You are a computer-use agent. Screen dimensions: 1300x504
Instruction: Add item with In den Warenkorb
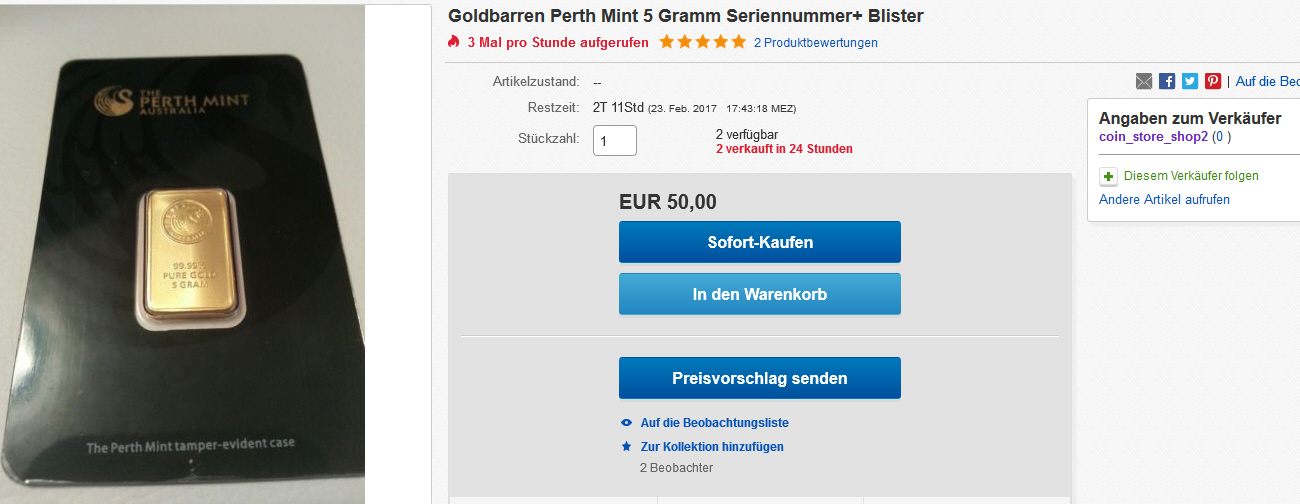tap(759, 294)
